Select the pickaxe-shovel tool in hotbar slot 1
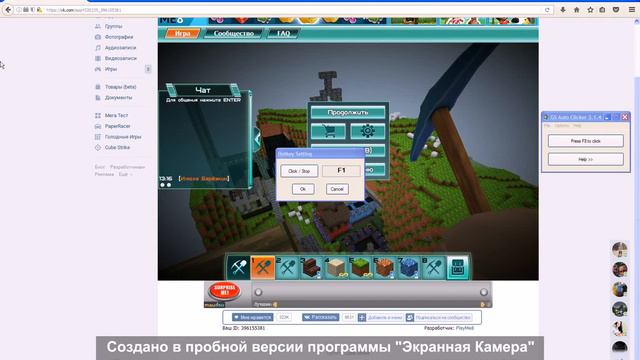Viewport: 640px width, 360px height. coord(262,267)
